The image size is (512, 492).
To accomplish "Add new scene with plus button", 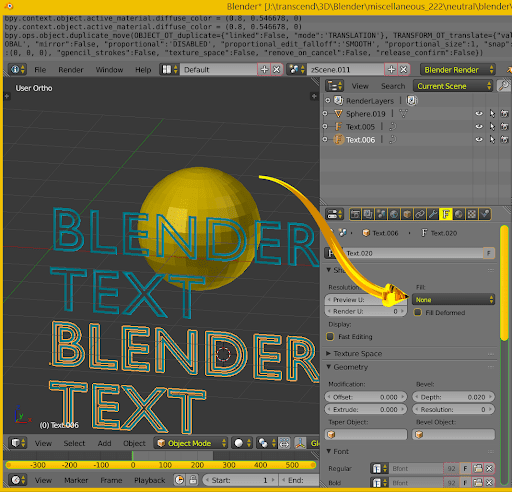I will pyautogui.click(x=391, y=70).
